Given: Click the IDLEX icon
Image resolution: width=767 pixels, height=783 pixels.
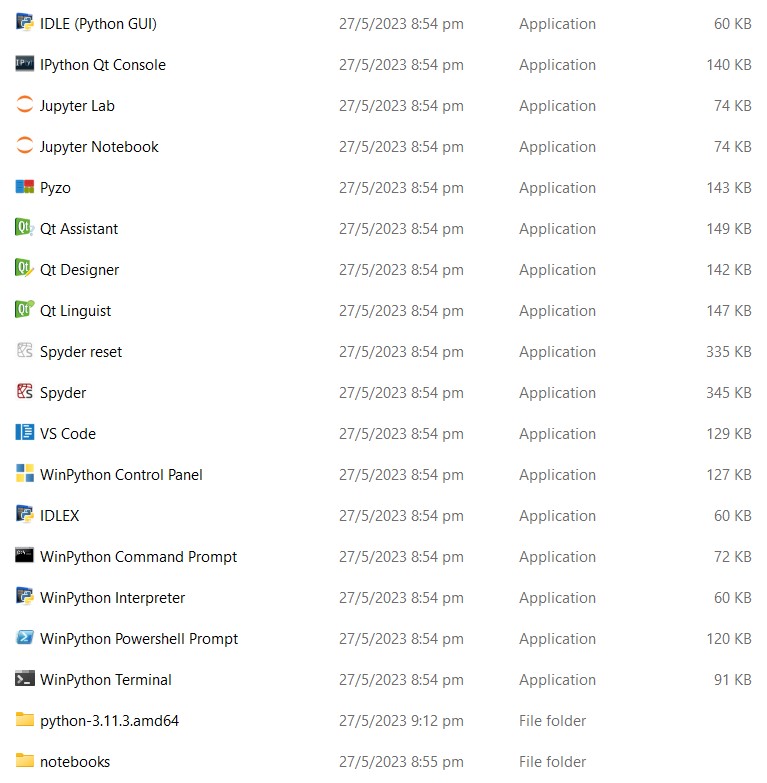Looking at the screenshot, I should point(24,514).
